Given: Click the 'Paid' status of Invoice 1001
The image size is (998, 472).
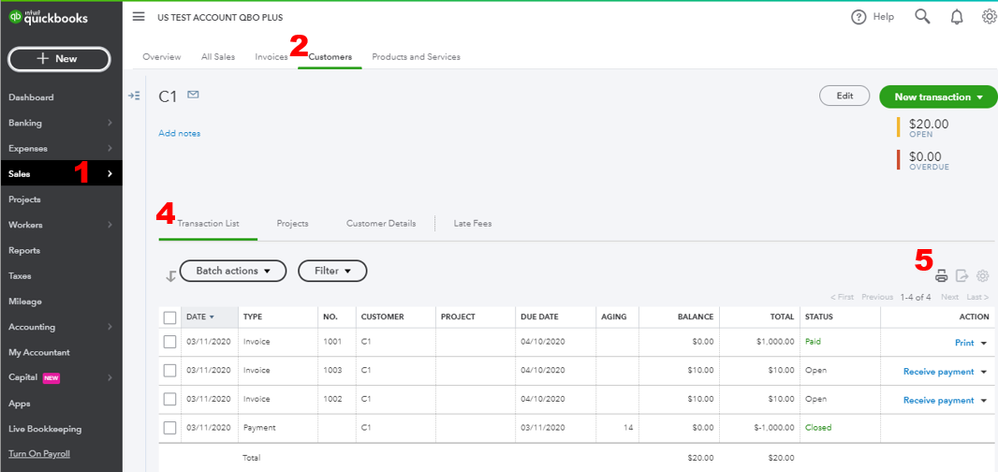Looking at the screenshot, I should tap(813, 342).
